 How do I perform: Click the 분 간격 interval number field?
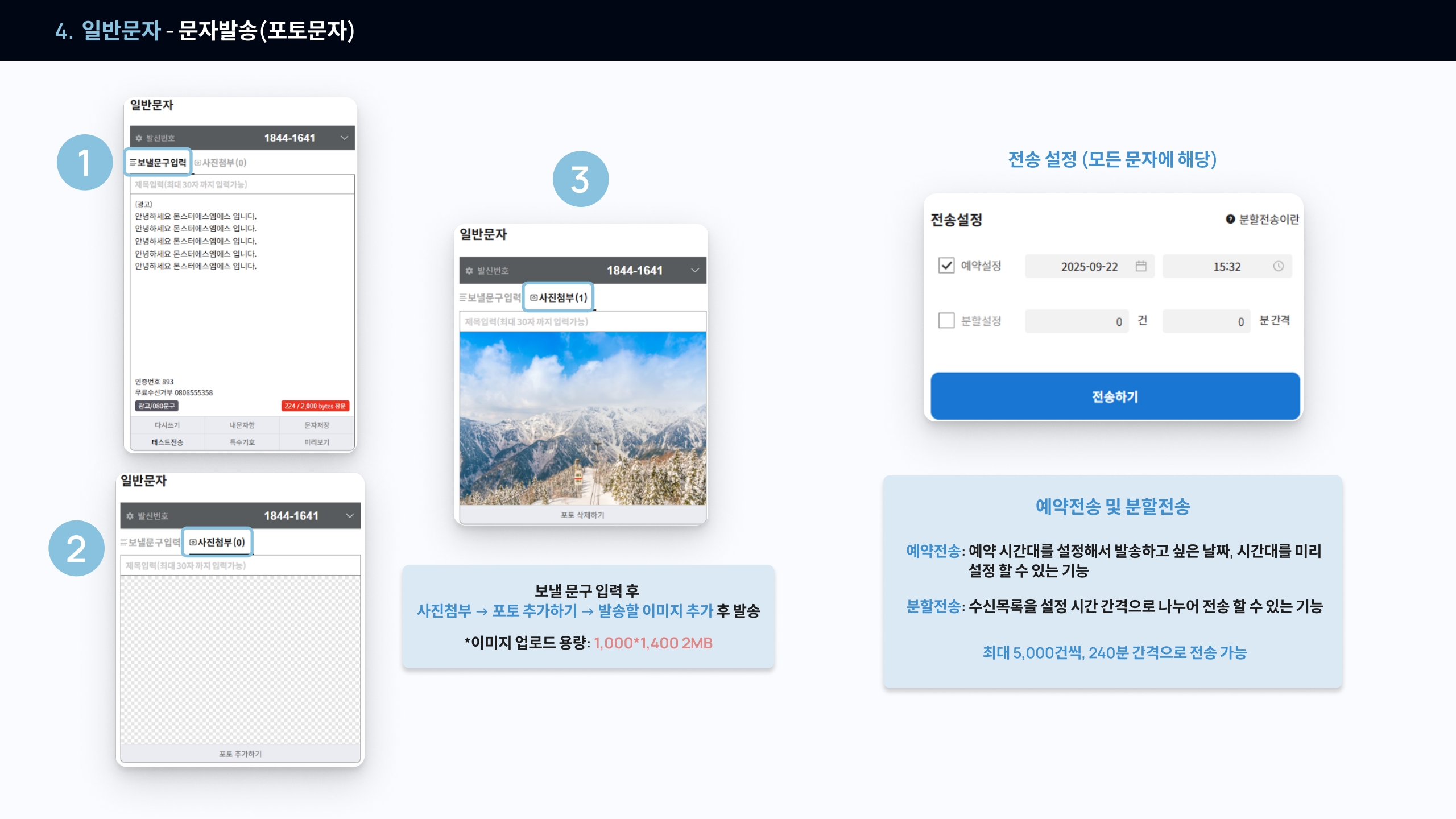pyautogui.click(x=1206, y=321)
